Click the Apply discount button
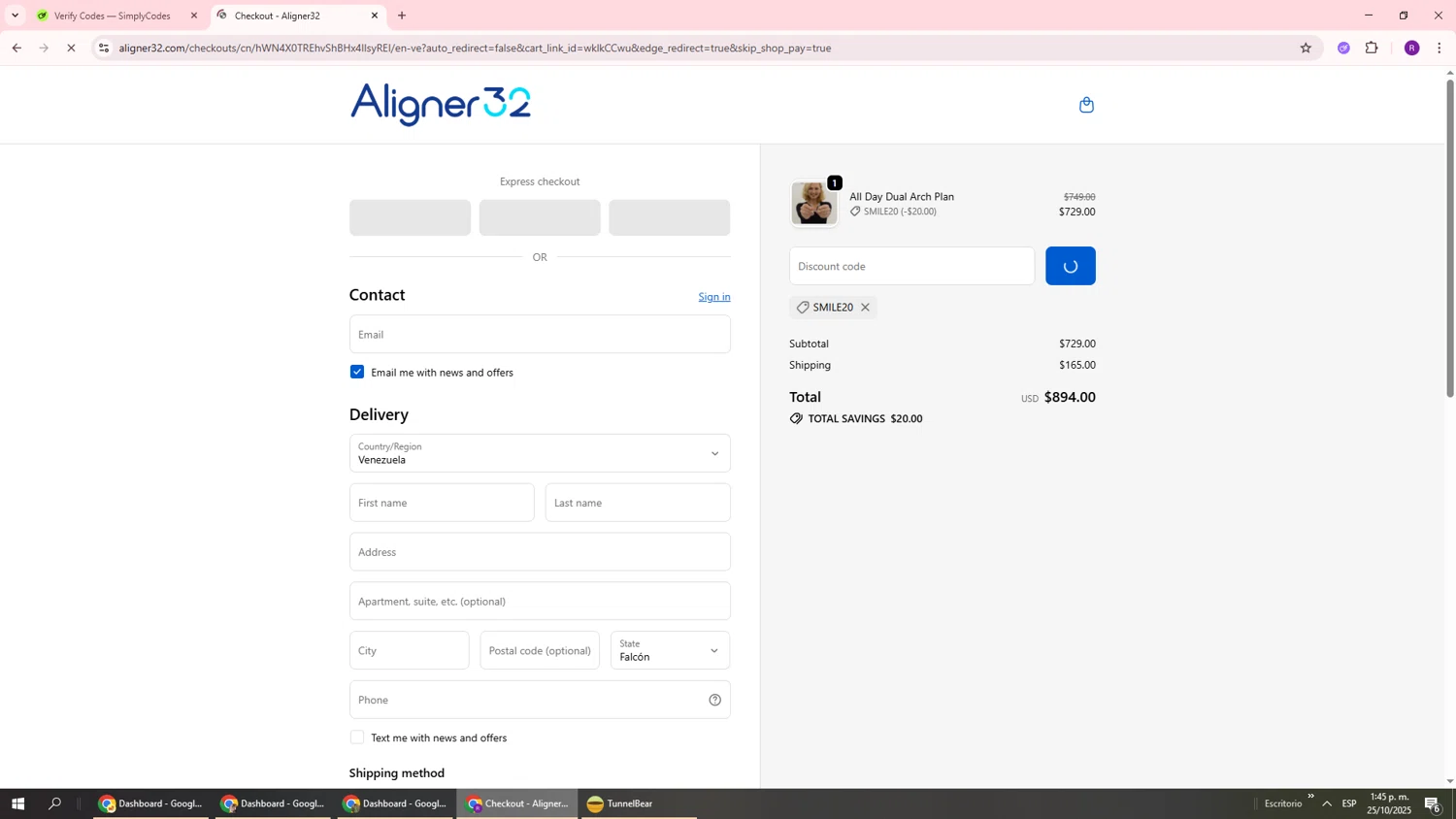Image resolution: width=1456 pixels, height=819 pixels. [1071, 266]
